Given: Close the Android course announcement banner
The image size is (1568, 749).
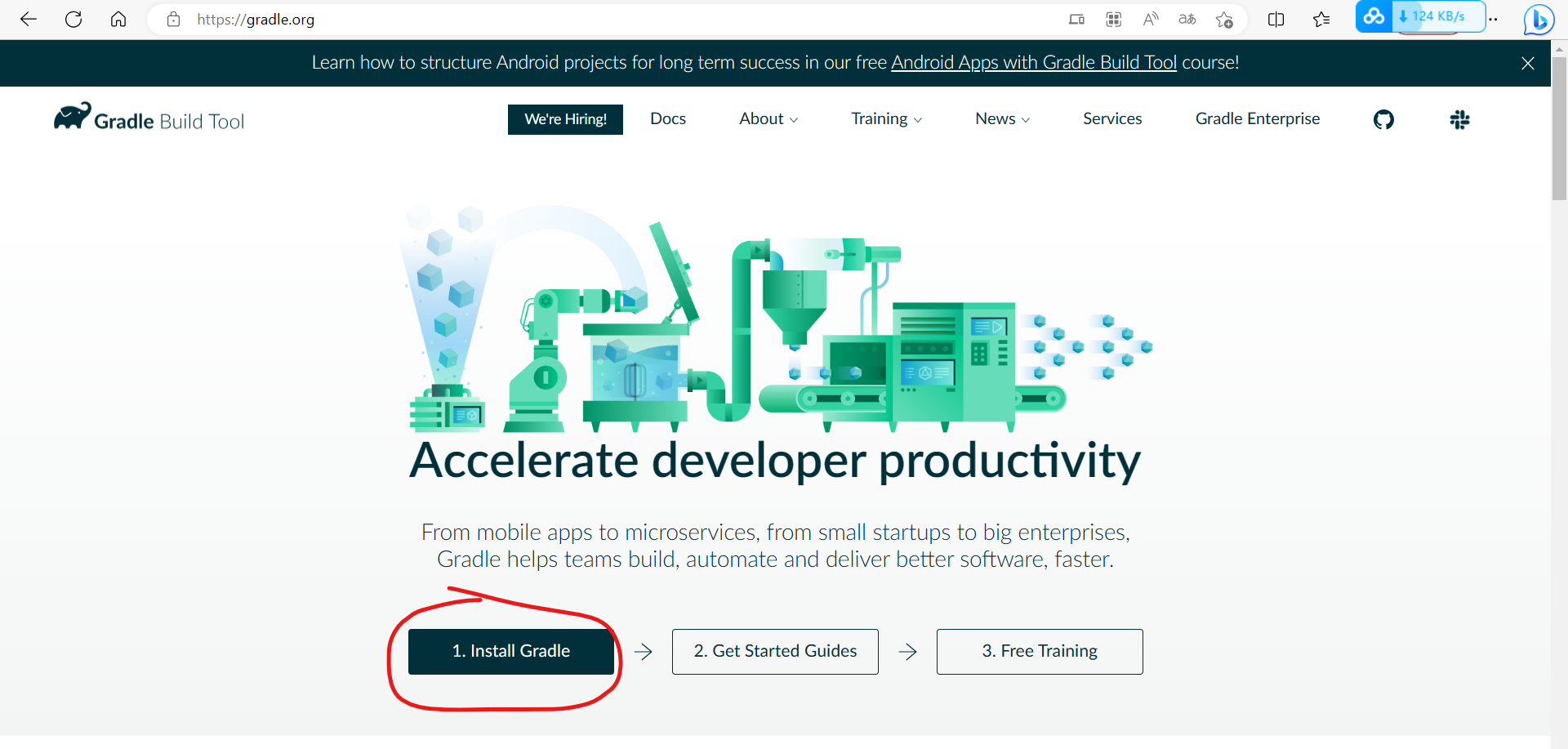Looking at the screenshot, I should click(1528, 63).
